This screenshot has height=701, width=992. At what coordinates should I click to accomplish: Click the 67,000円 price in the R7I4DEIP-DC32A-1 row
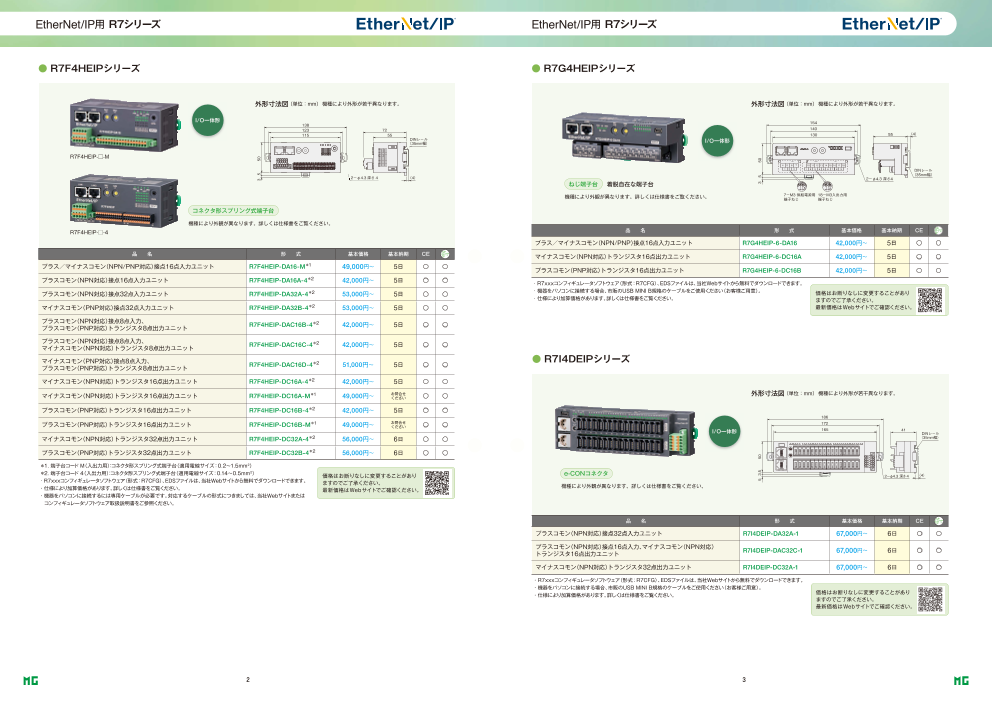(852, 567)
